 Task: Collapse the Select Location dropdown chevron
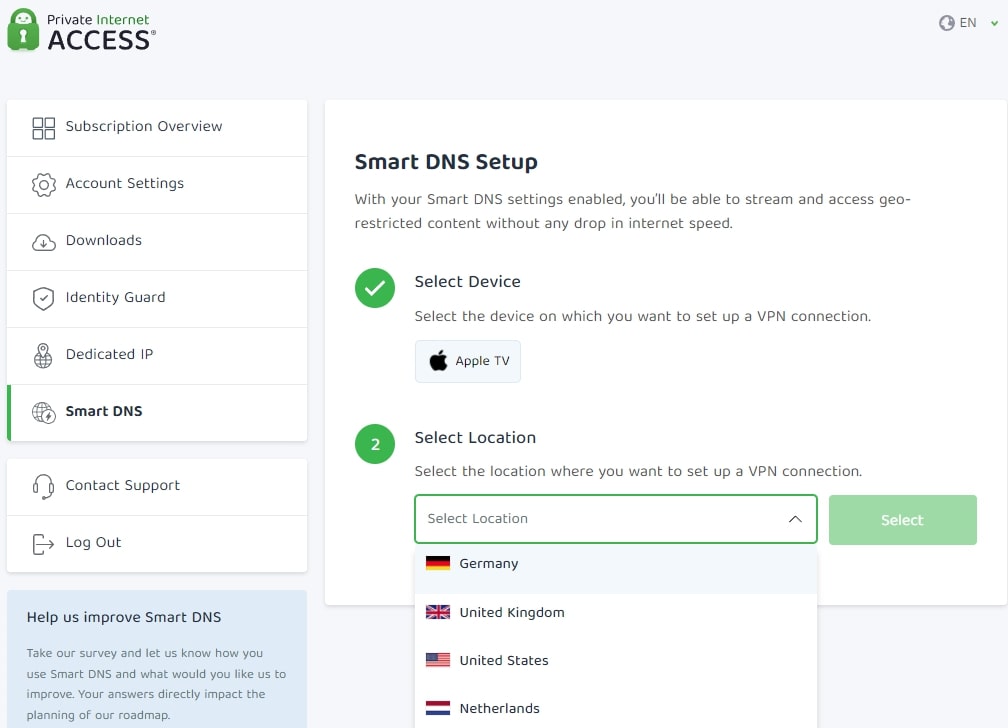(795, 519)
